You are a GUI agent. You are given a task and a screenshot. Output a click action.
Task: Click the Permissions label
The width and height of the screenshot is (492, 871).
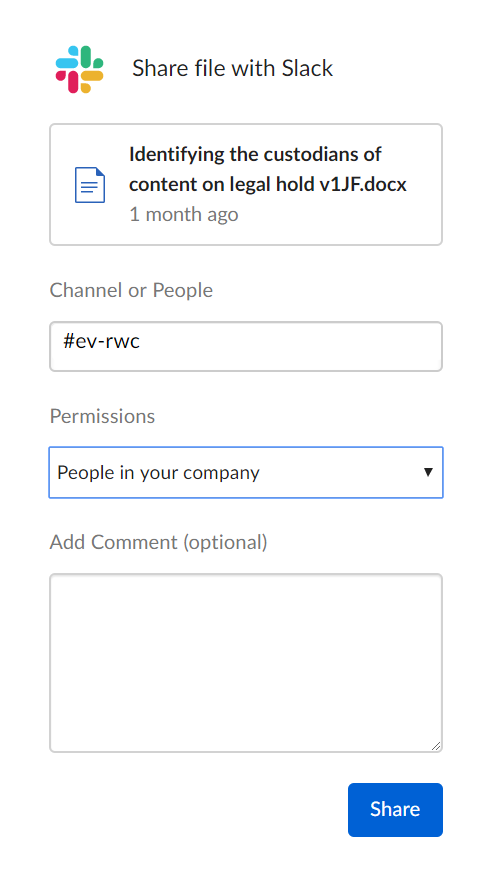[x=102, y=416]
